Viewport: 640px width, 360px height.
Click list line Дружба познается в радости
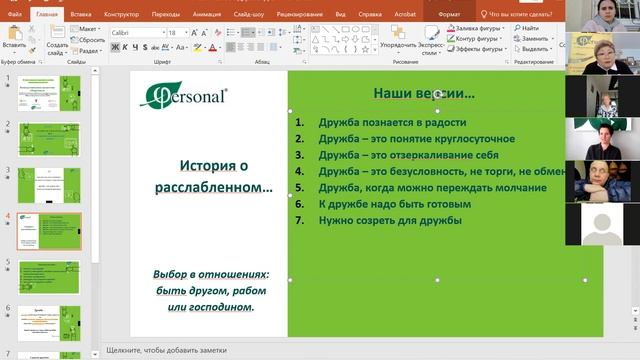[392, 122]
